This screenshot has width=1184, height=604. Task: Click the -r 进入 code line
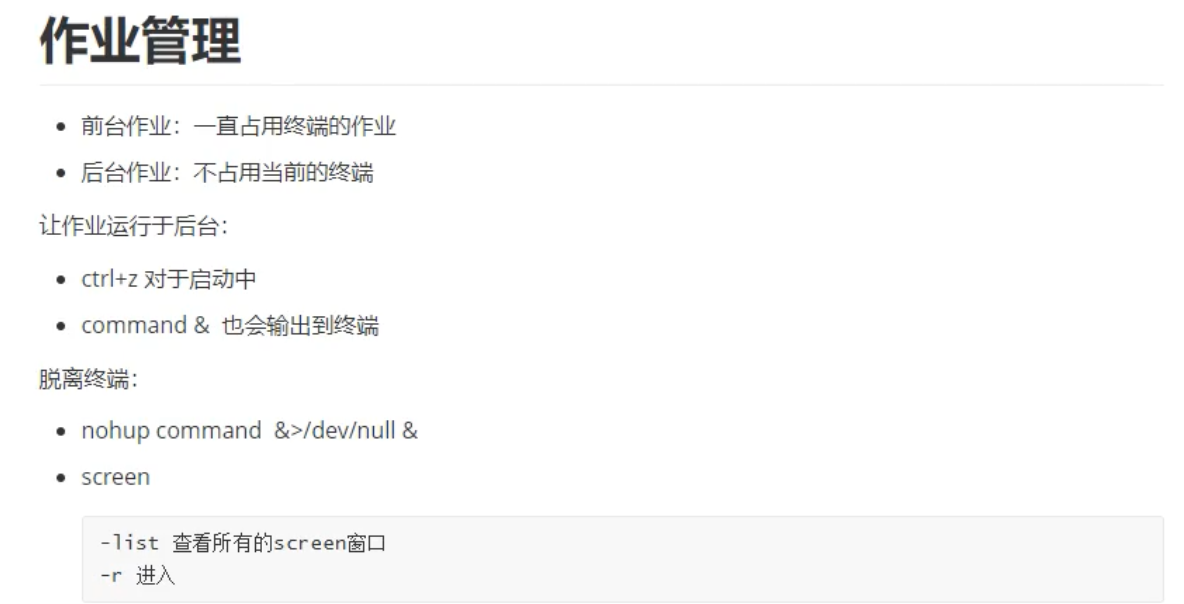point(137,575)
